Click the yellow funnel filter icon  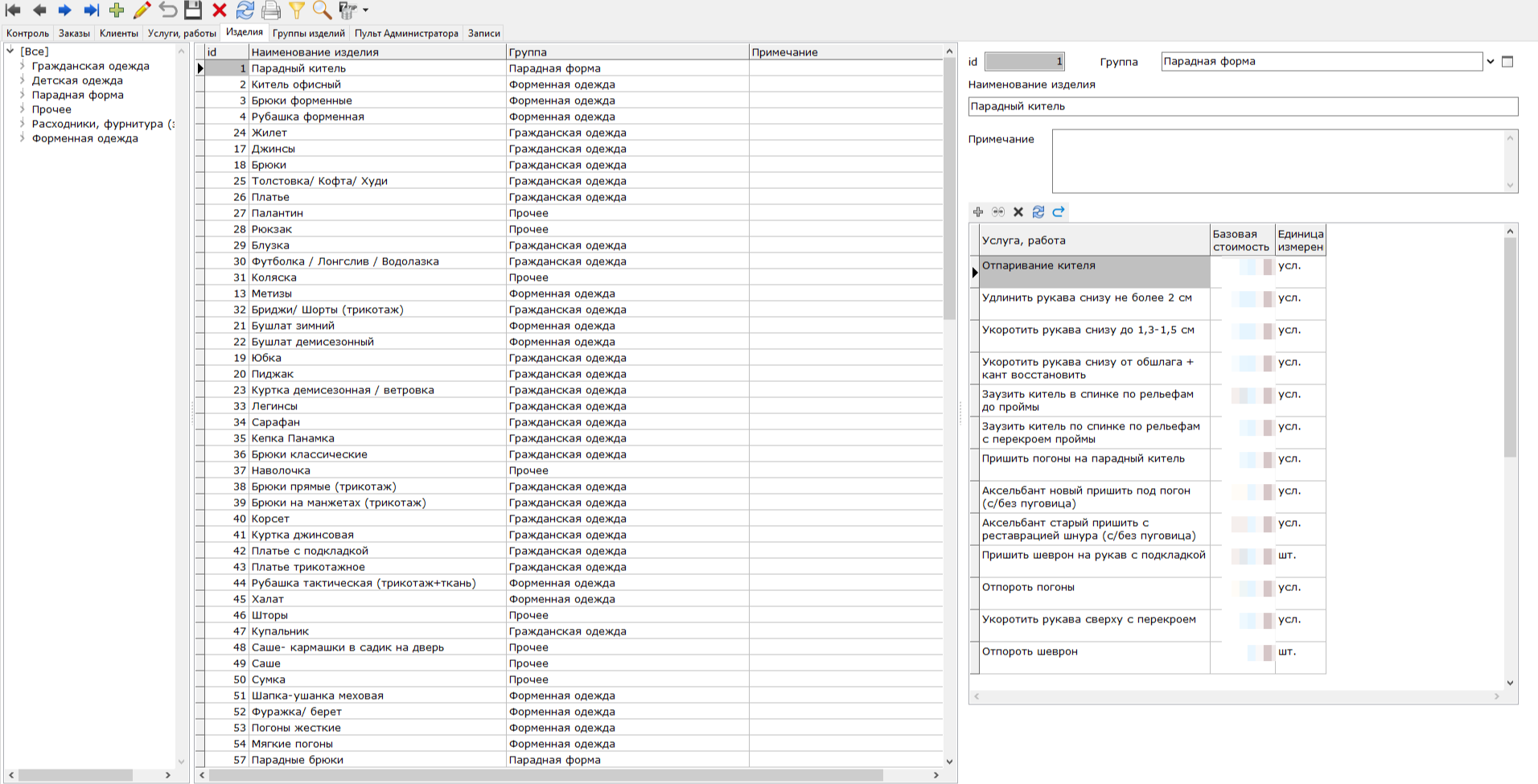tap(297, 10)
